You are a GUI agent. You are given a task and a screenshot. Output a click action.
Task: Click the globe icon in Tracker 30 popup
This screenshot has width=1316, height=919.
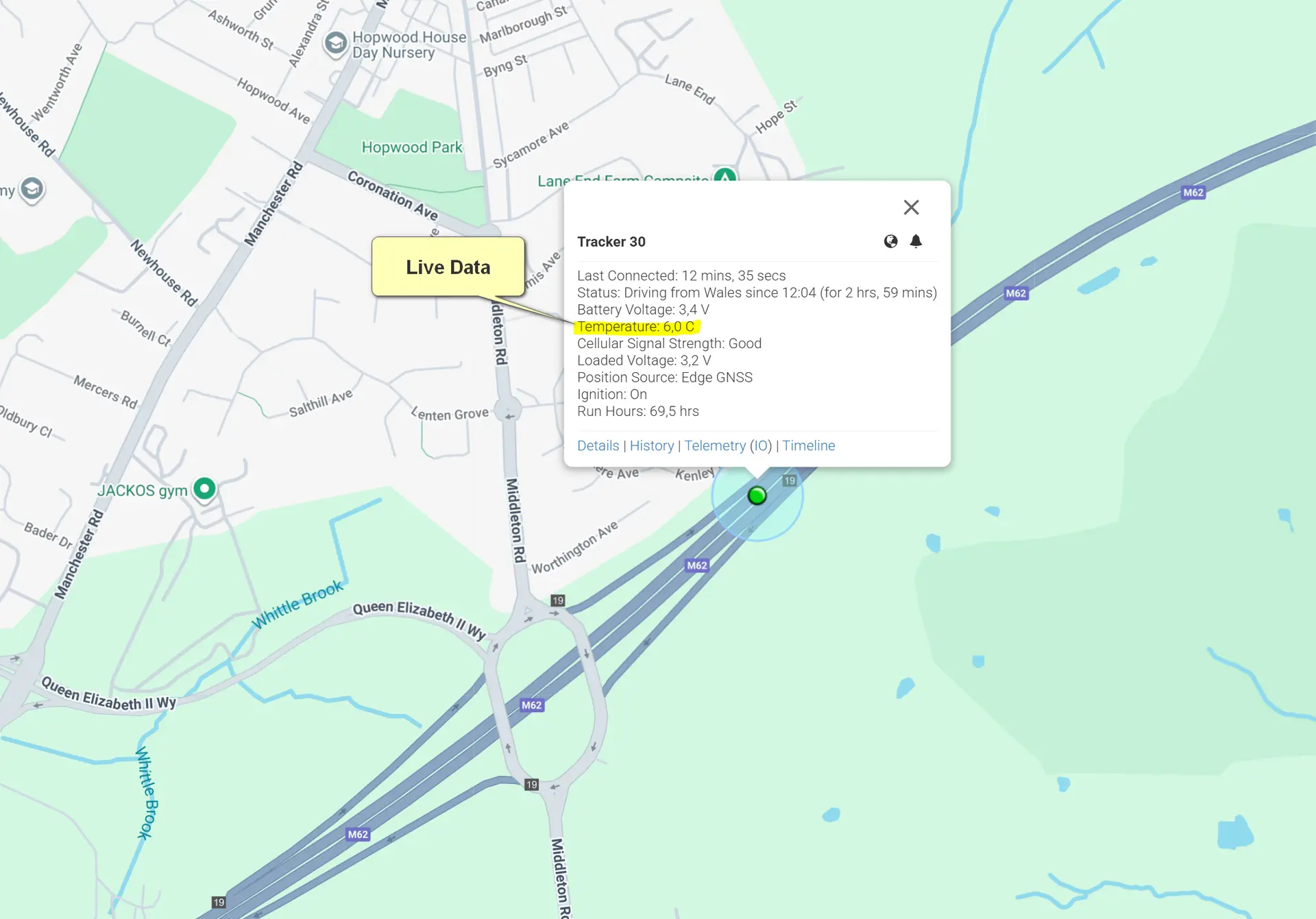tap(890, 241)
